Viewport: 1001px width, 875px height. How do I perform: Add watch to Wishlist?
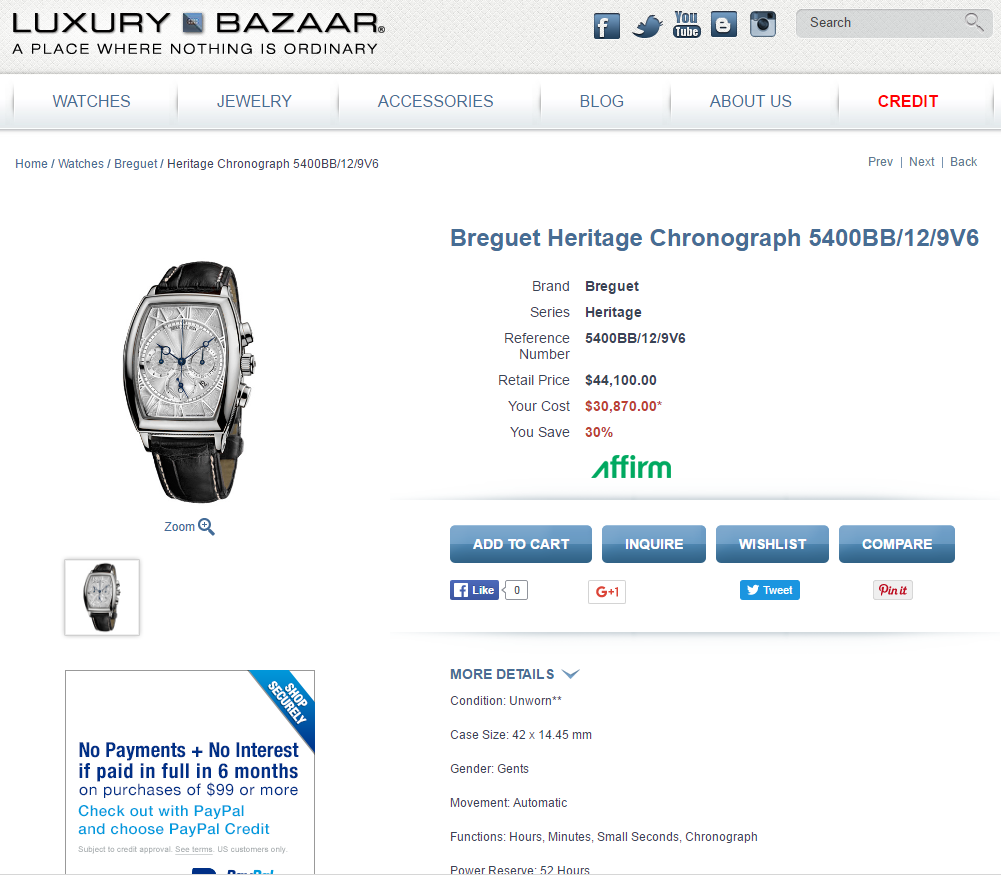[x=772, y=544]
